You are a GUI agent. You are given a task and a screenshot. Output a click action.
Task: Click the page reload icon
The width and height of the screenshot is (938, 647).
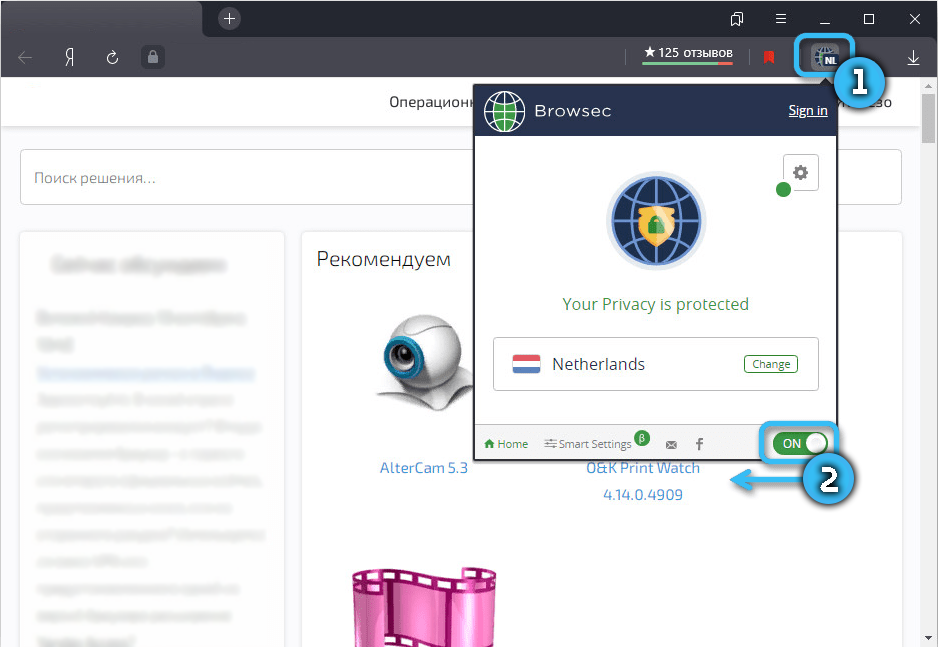pos(112,57)
